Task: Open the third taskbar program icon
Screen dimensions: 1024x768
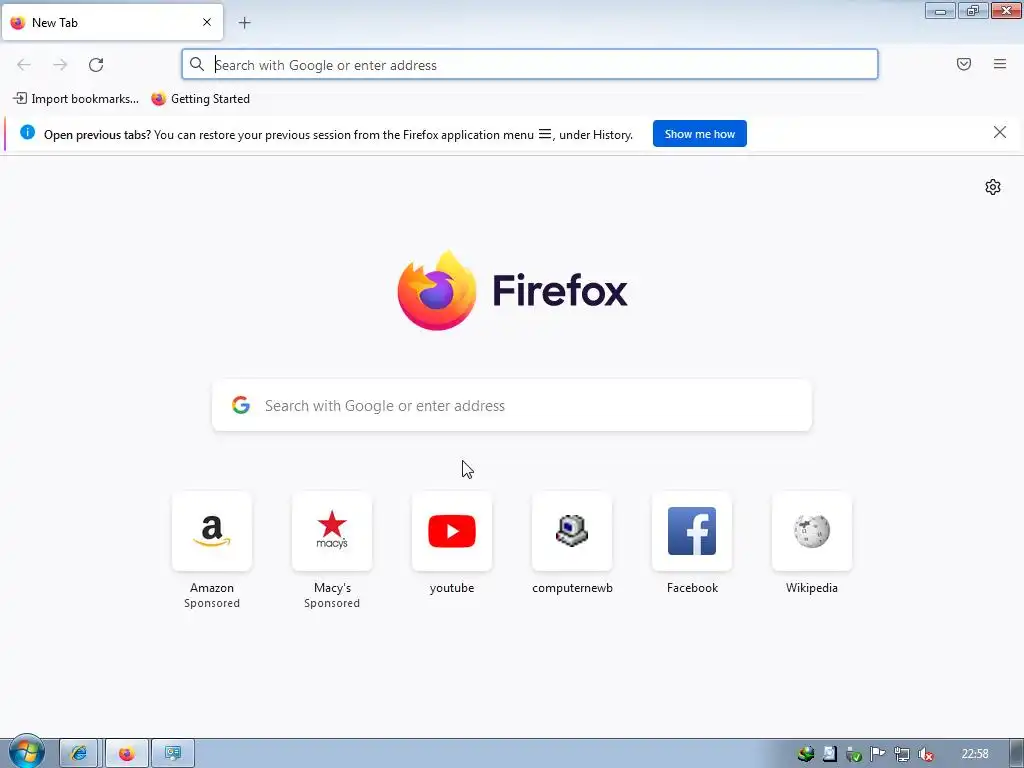Action: tap(173, 754)
